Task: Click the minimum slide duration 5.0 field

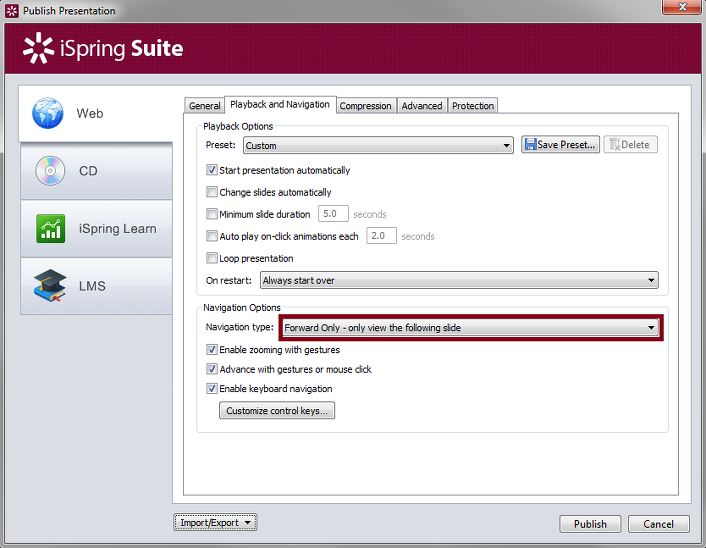Action: pyautogui.click(x=333, y=213)
